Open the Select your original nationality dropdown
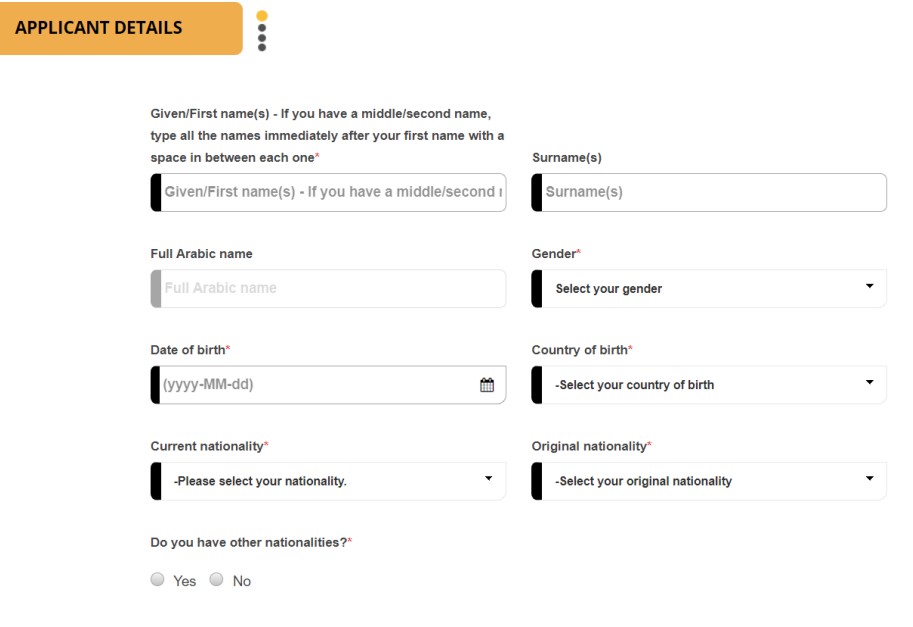Screen dimensions: 913x627 709,481
